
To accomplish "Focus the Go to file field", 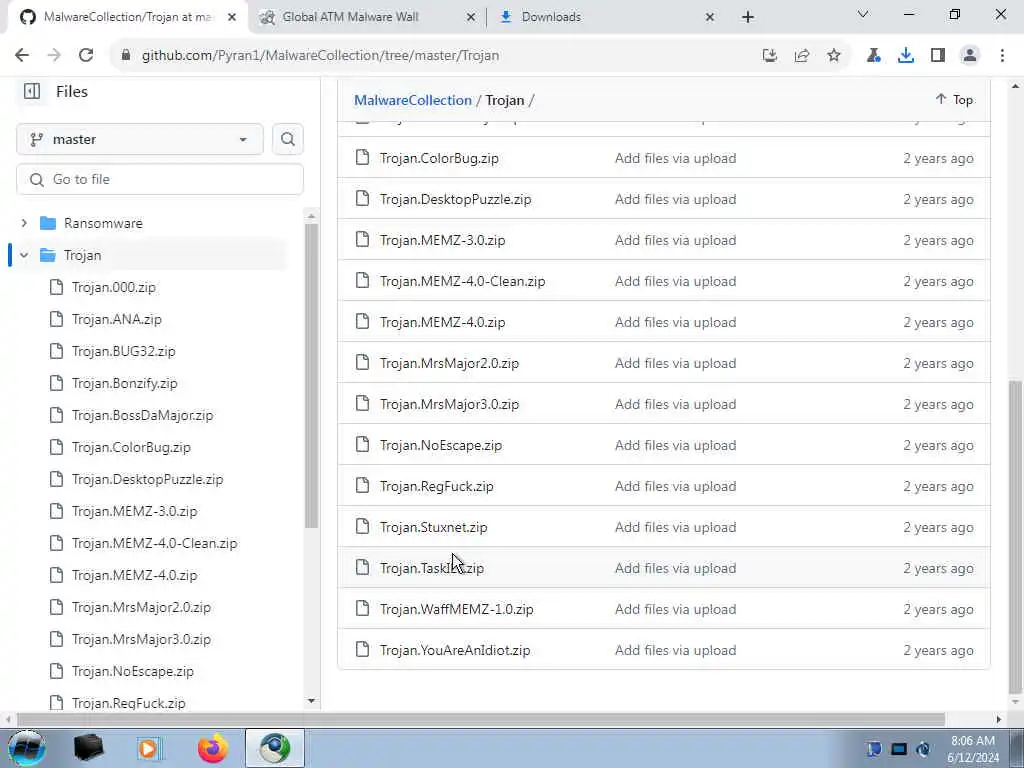I will (x=160, y=179).
